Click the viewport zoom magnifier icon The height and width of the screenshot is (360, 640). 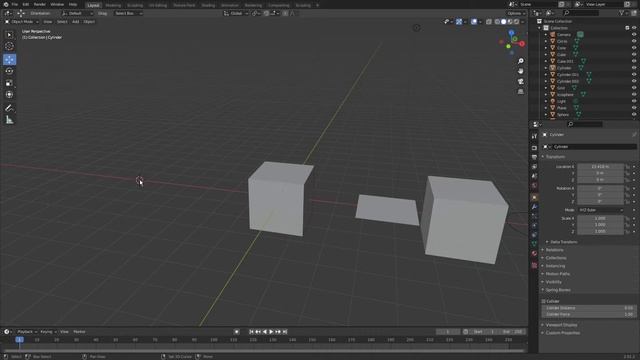[521, 61]
